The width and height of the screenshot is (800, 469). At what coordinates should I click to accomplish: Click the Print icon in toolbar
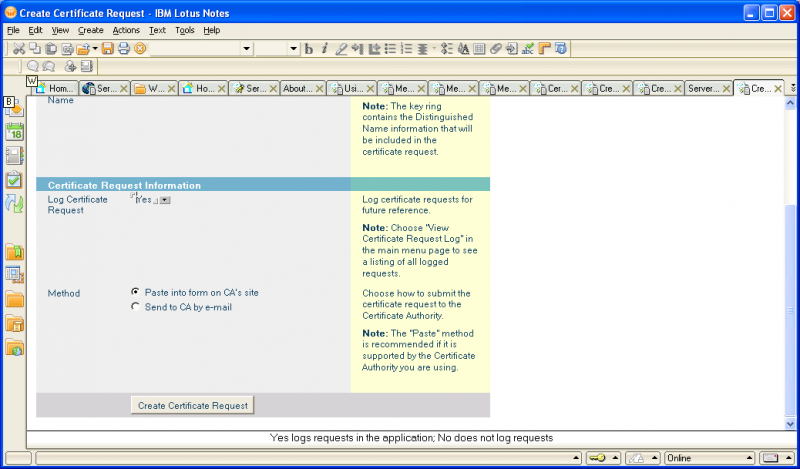(124, 48)
